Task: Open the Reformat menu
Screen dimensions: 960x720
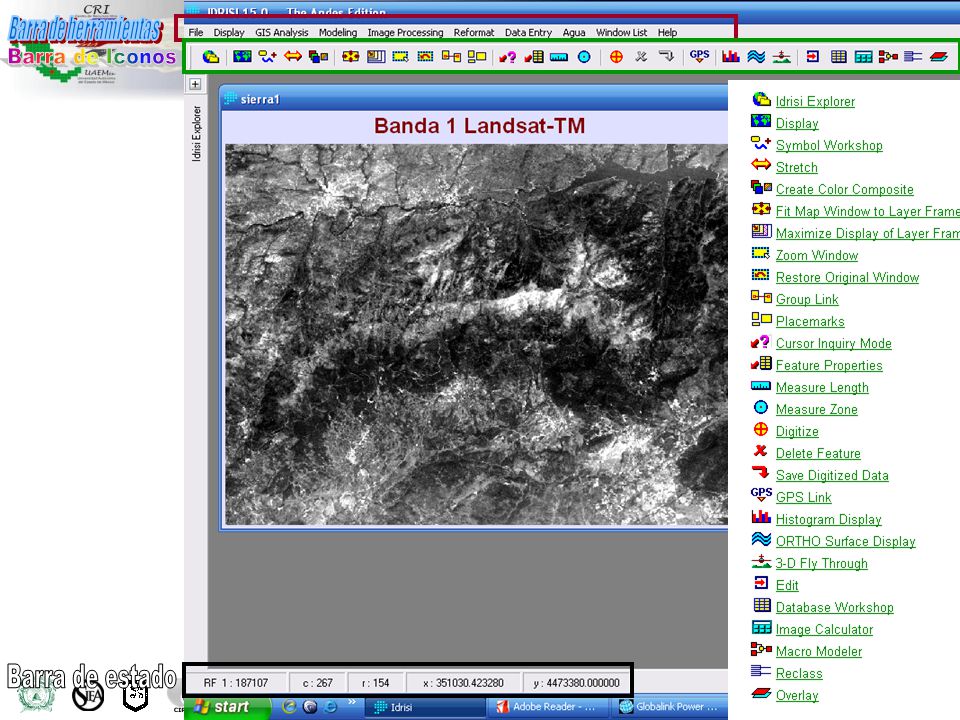Action: pyautogui.click(x=474, y=32)
